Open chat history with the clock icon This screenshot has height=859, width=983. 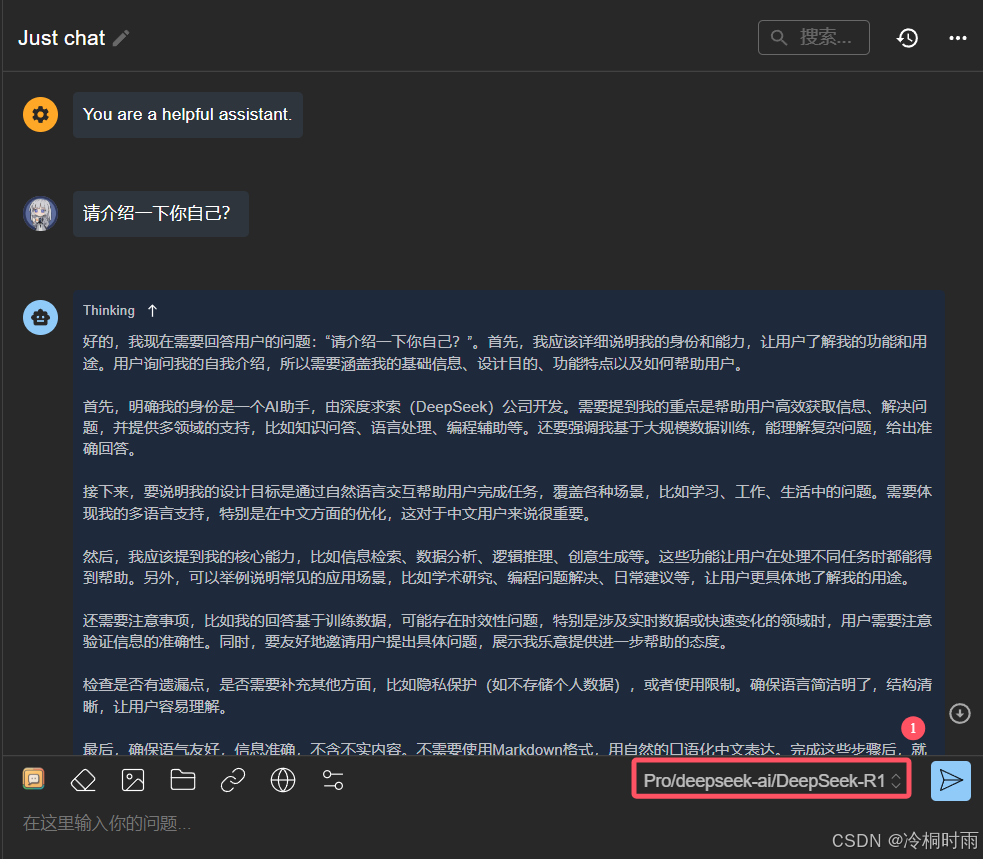[x=907, y=37]
